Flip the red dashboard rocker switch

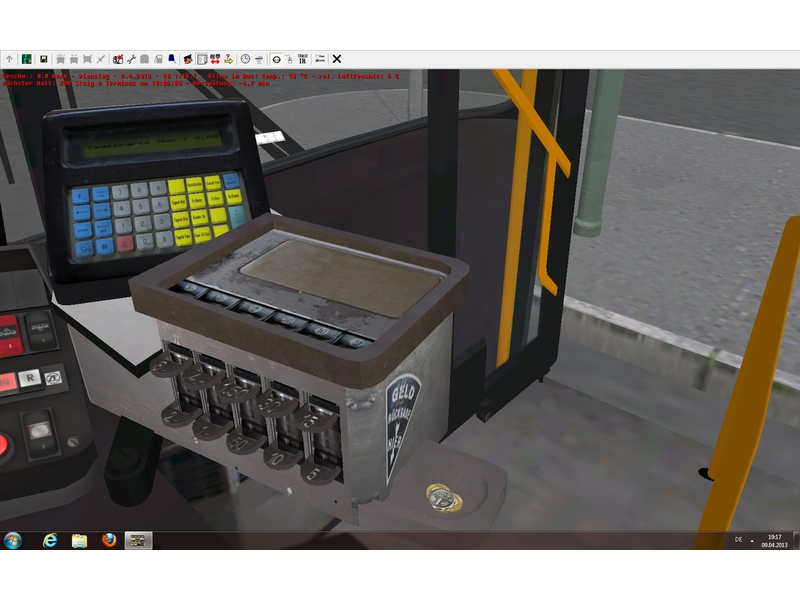click(x=10, y=334)
